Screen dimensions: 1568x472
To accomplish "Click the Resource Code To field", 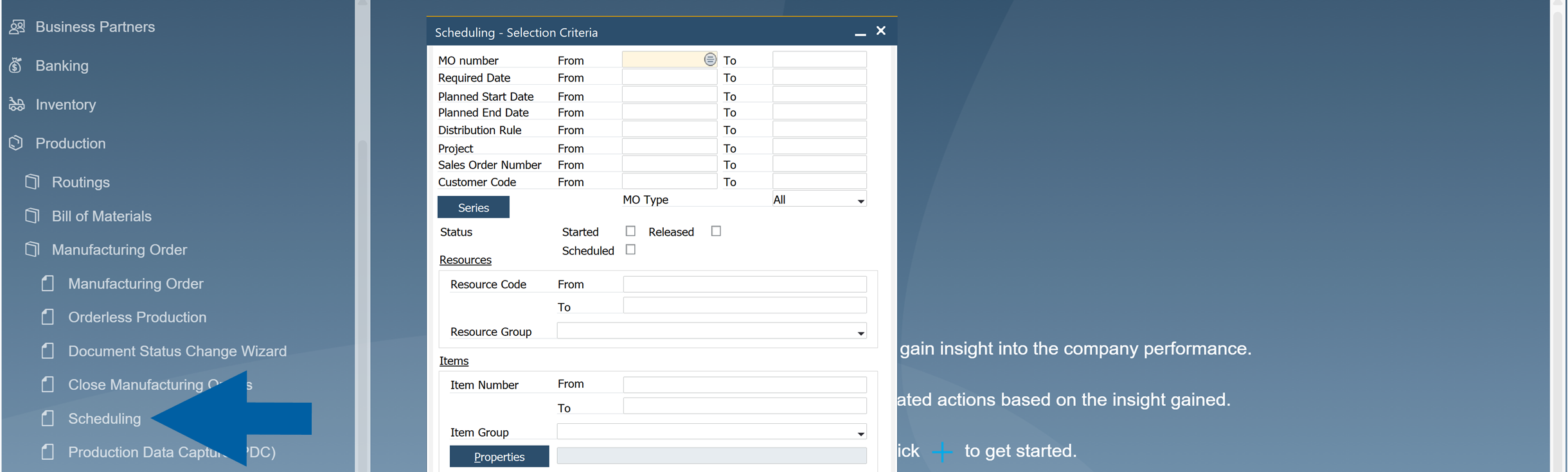I will pyautogui.click(x=745, y=305).
